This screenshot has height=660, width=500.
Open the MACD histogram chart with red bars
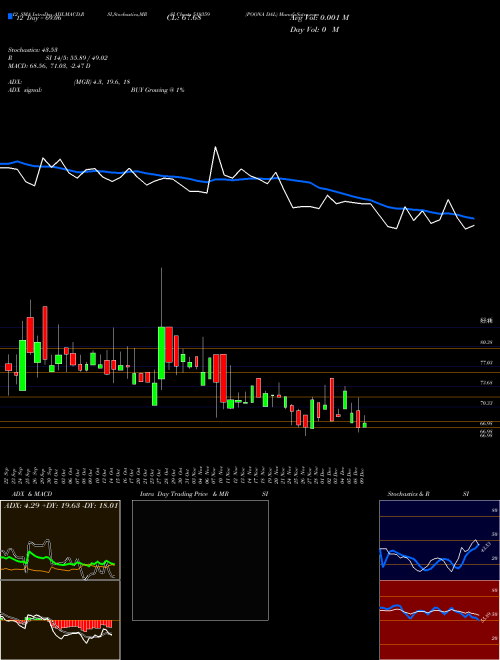click(x=60, y=620)
